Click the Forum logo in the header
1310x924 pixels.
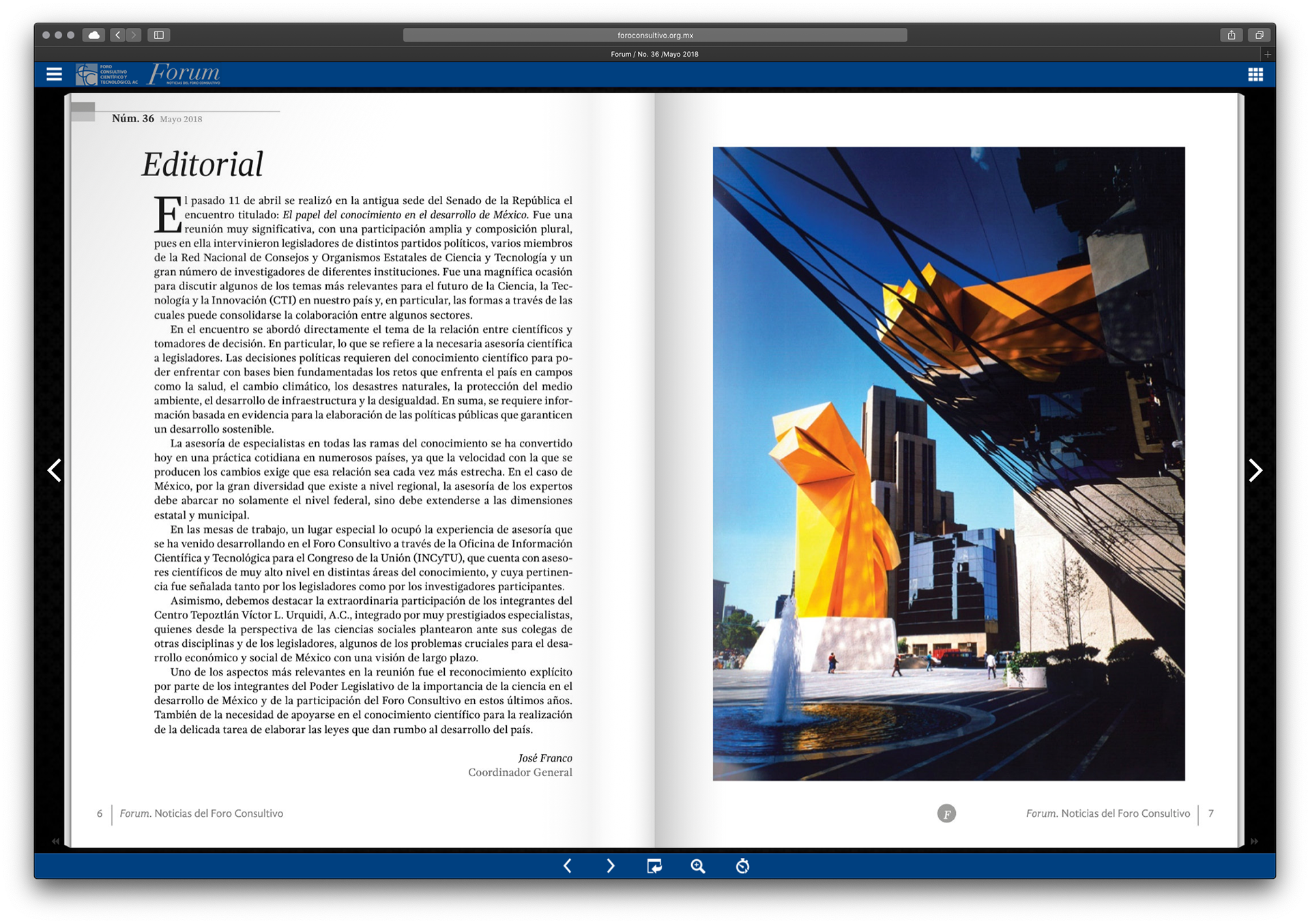point(184,74)
